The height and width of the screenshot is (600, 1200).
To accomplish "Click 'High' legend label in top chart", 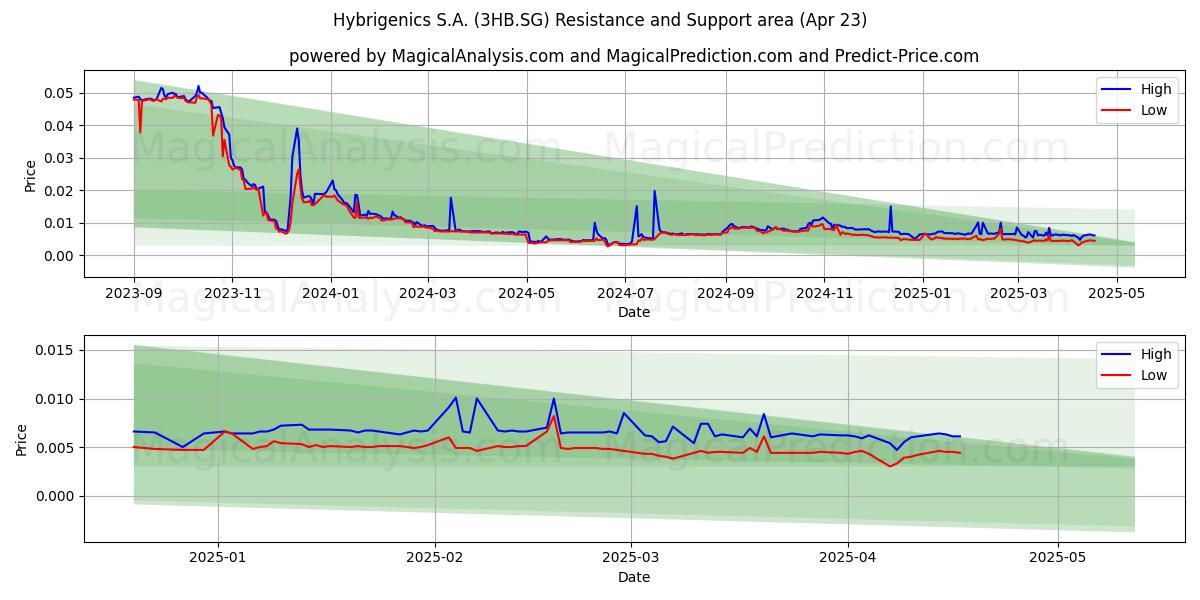I will 1156,89.
